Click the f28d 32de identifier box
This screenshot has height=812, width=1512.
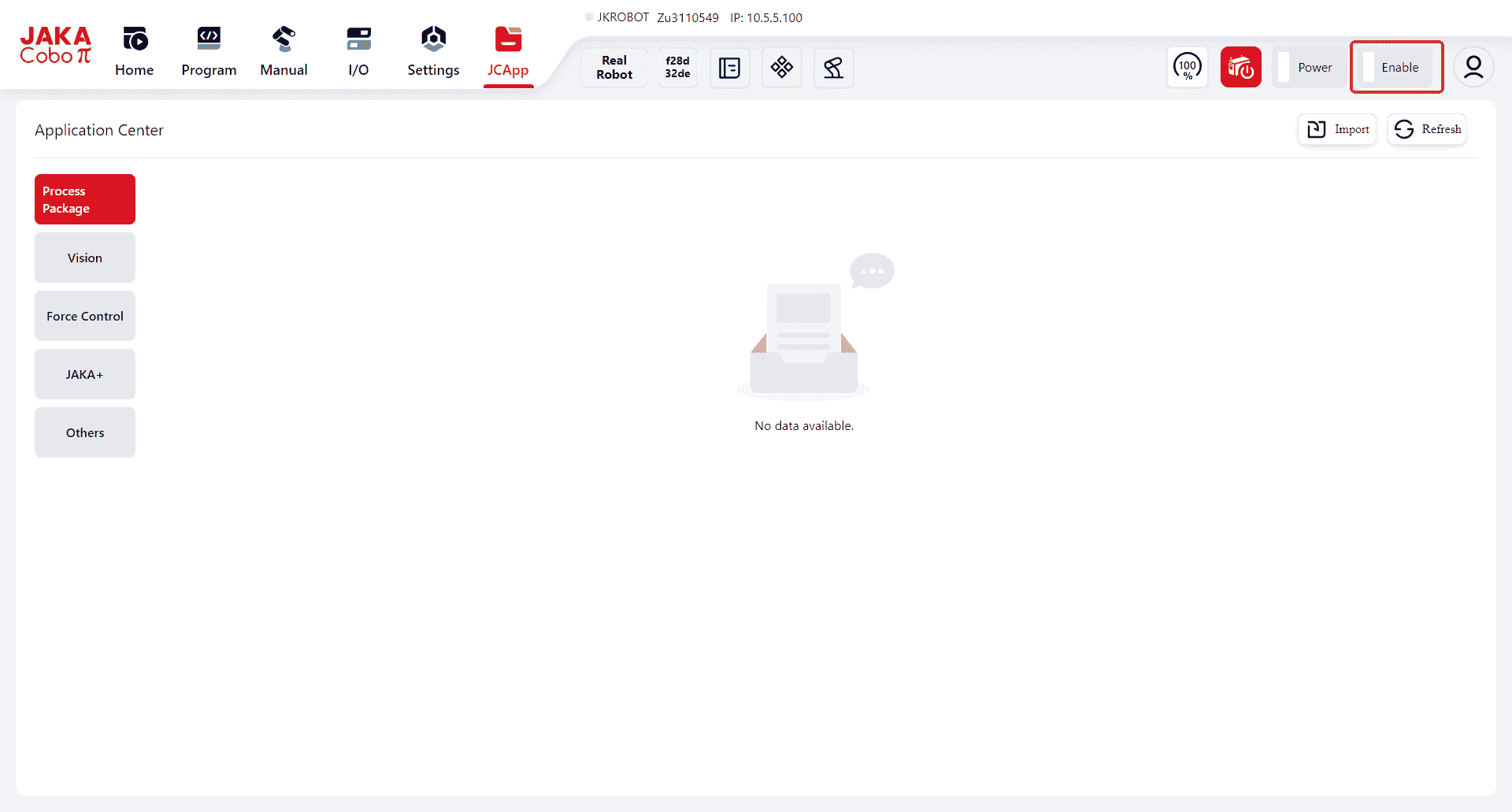[x=677, y=68]
